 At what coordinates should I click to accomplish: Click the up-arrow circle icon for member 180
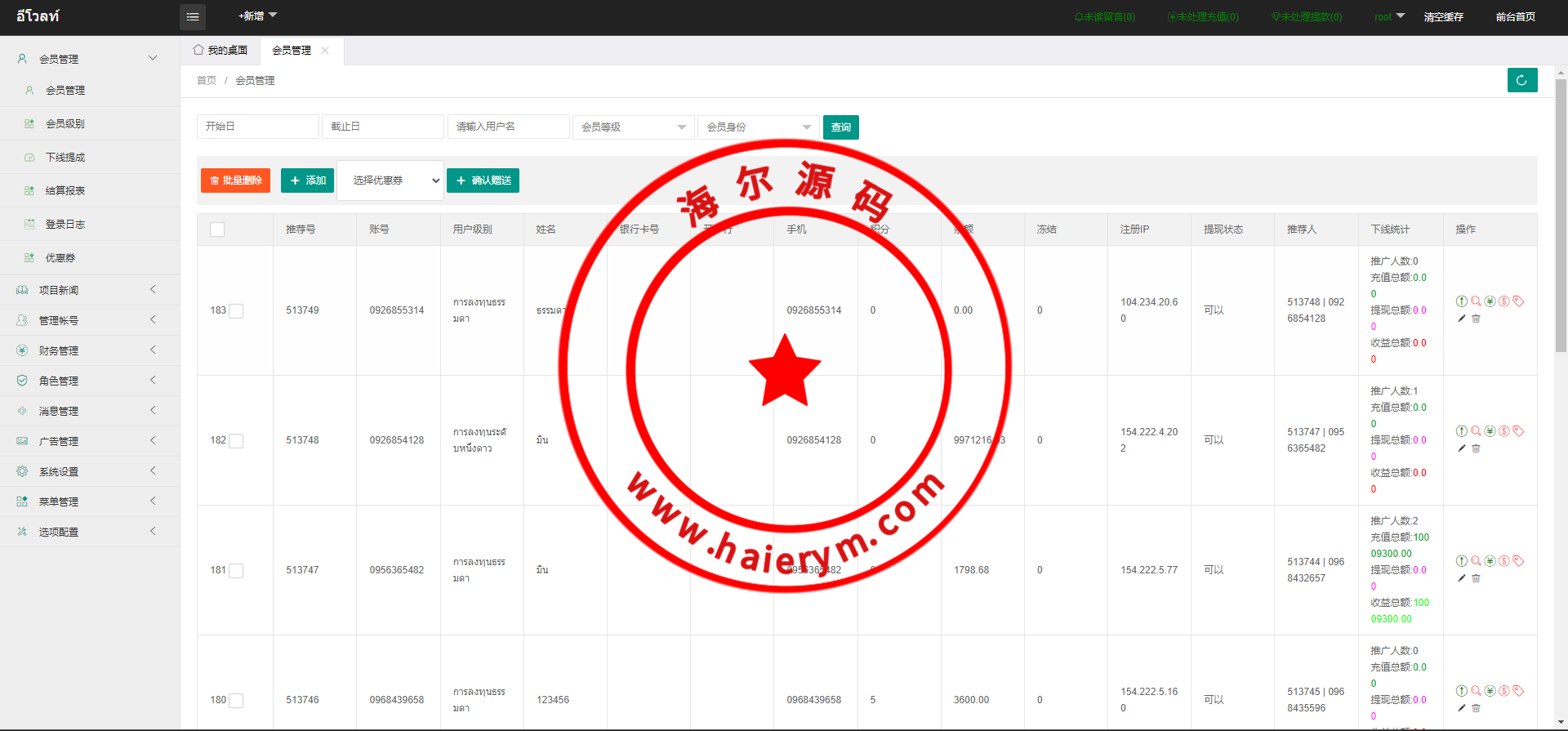pos(1462,691)
